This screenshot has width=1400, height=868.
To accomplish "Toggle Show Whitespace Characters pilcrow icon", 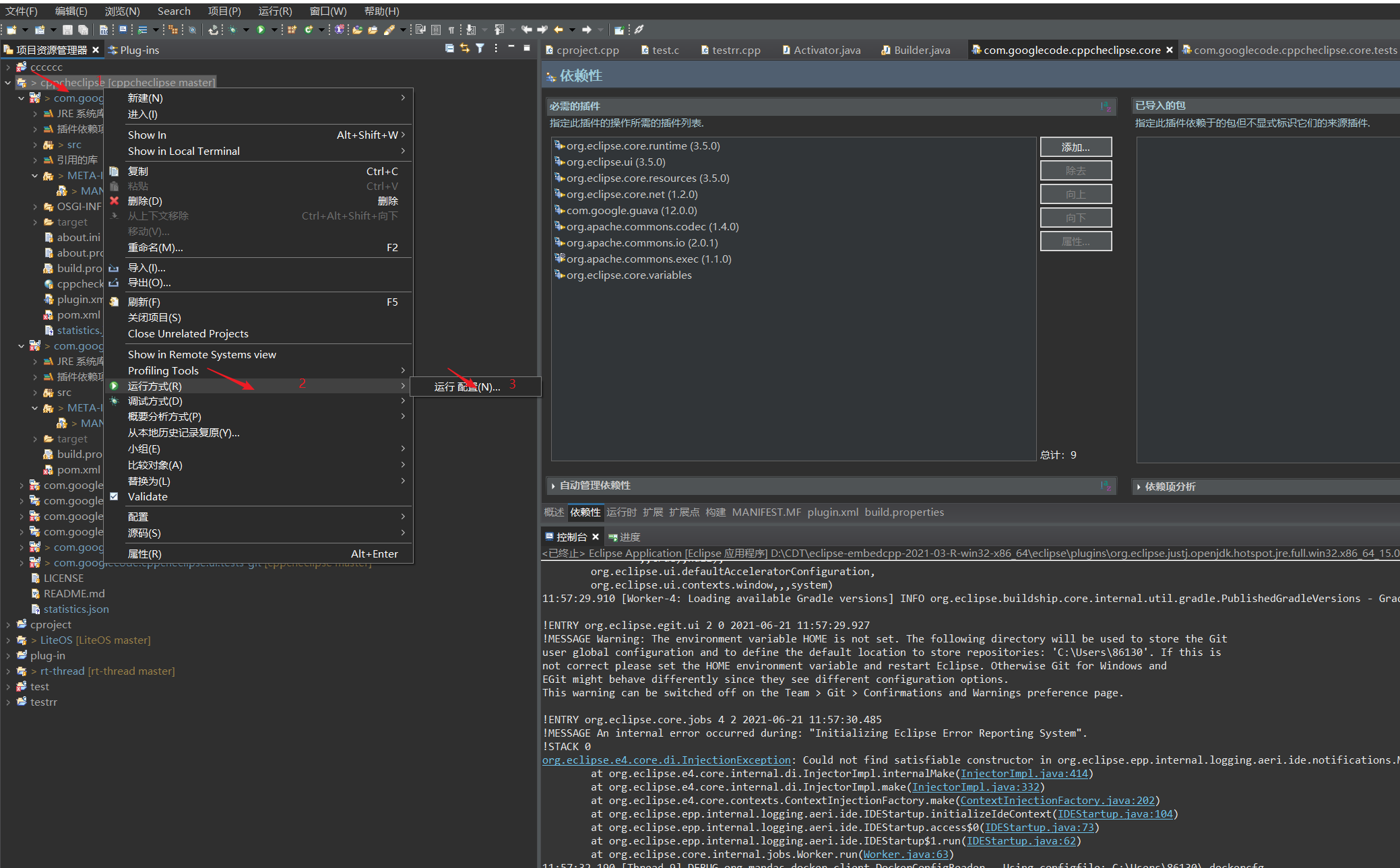I will [451, 30].
